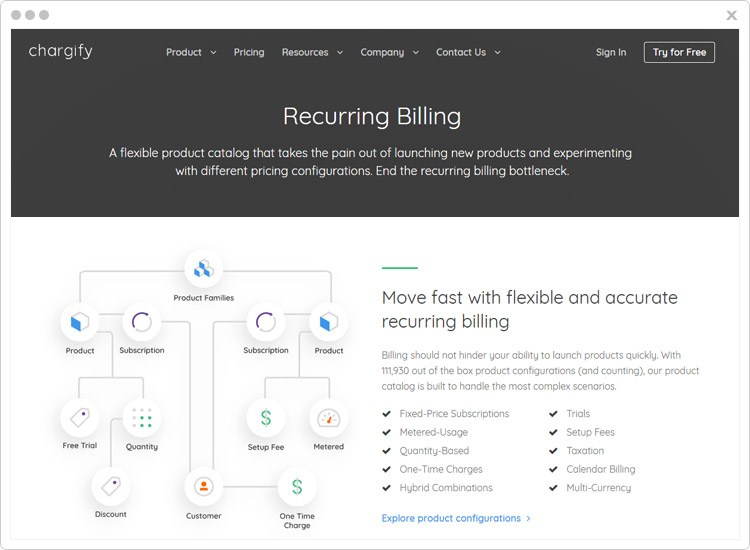750x550 pixels.
Task: Click checkmark beside Calendar Billing
Action: pos(553,469)
